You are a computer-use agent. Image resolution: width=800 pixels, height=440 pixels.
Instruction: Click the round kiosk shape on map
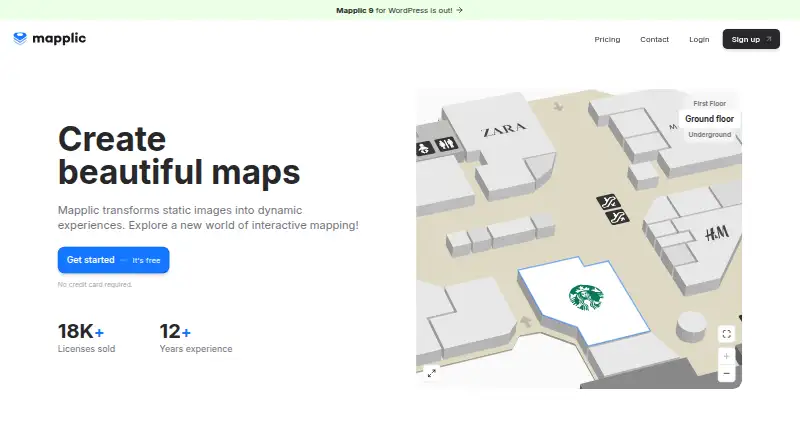click(691, 327)
